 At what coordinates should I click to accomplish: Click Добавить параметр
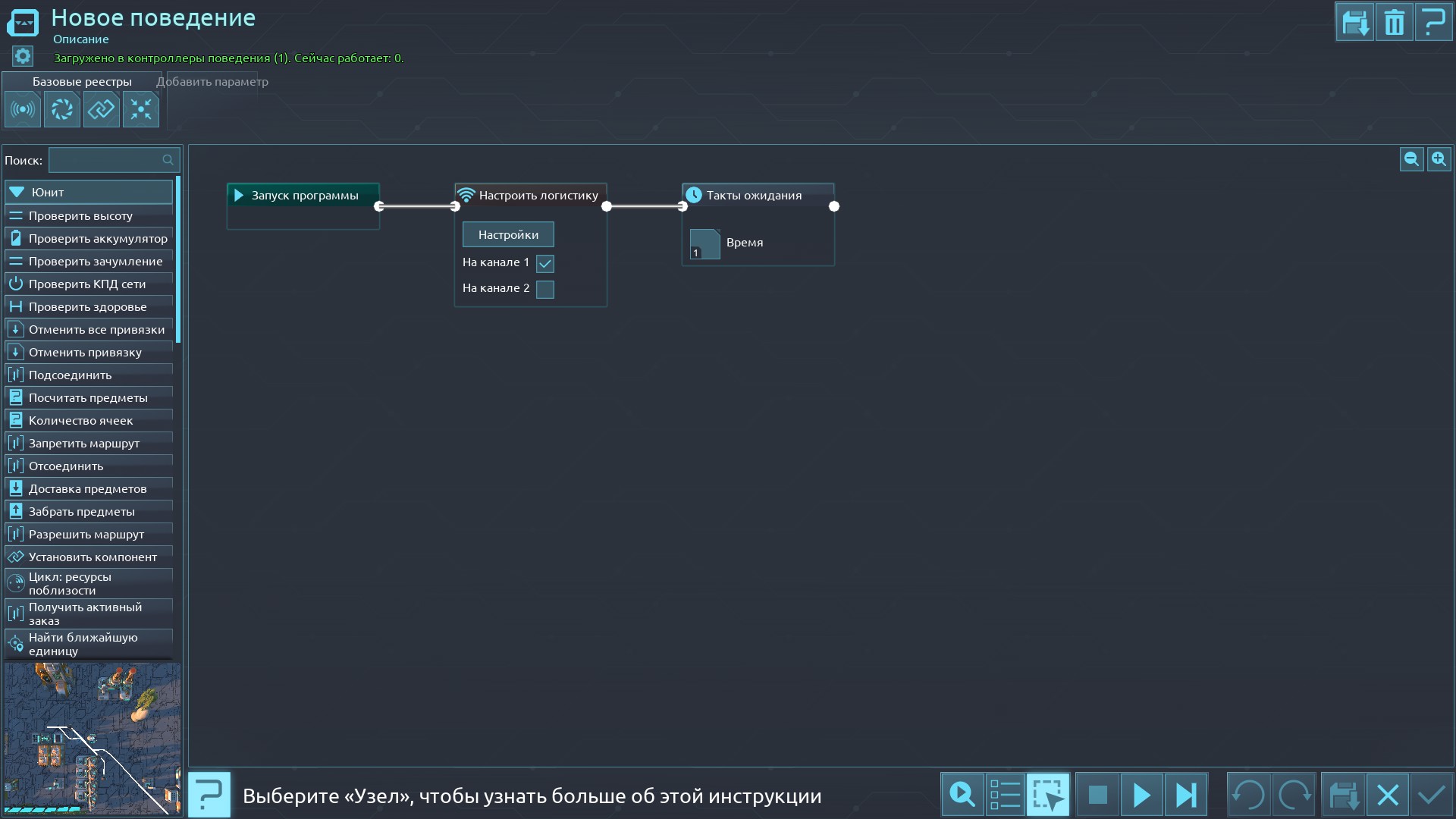[212, 82]
